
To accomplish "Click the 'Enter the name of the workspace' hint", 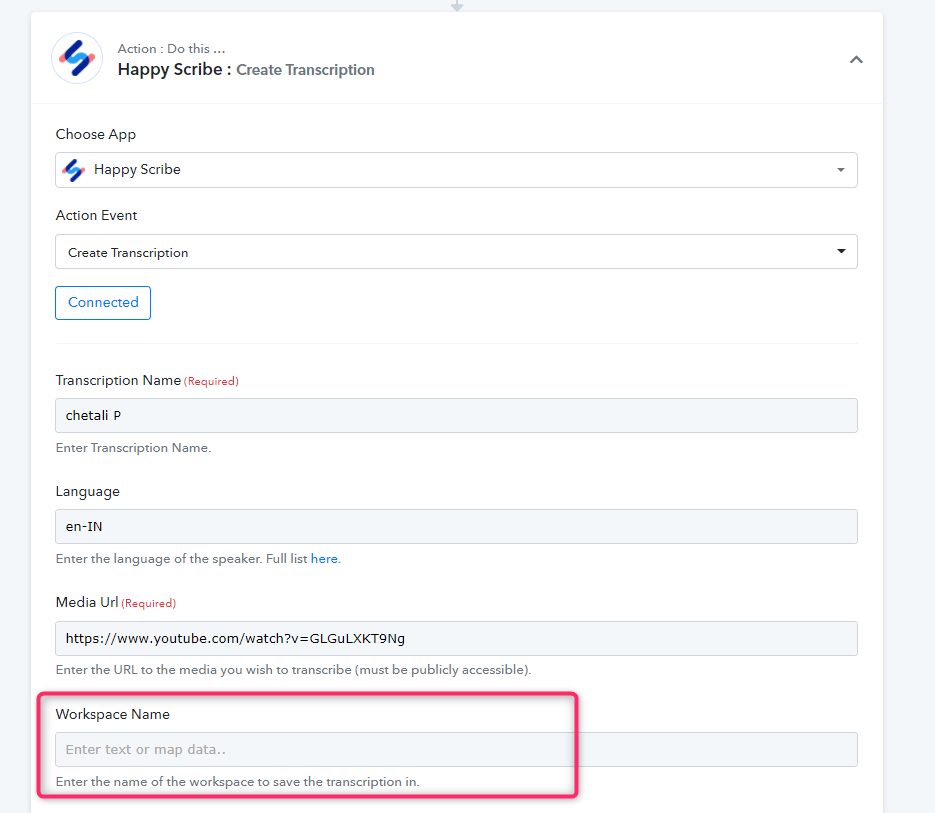I will [x=237, y=782].
